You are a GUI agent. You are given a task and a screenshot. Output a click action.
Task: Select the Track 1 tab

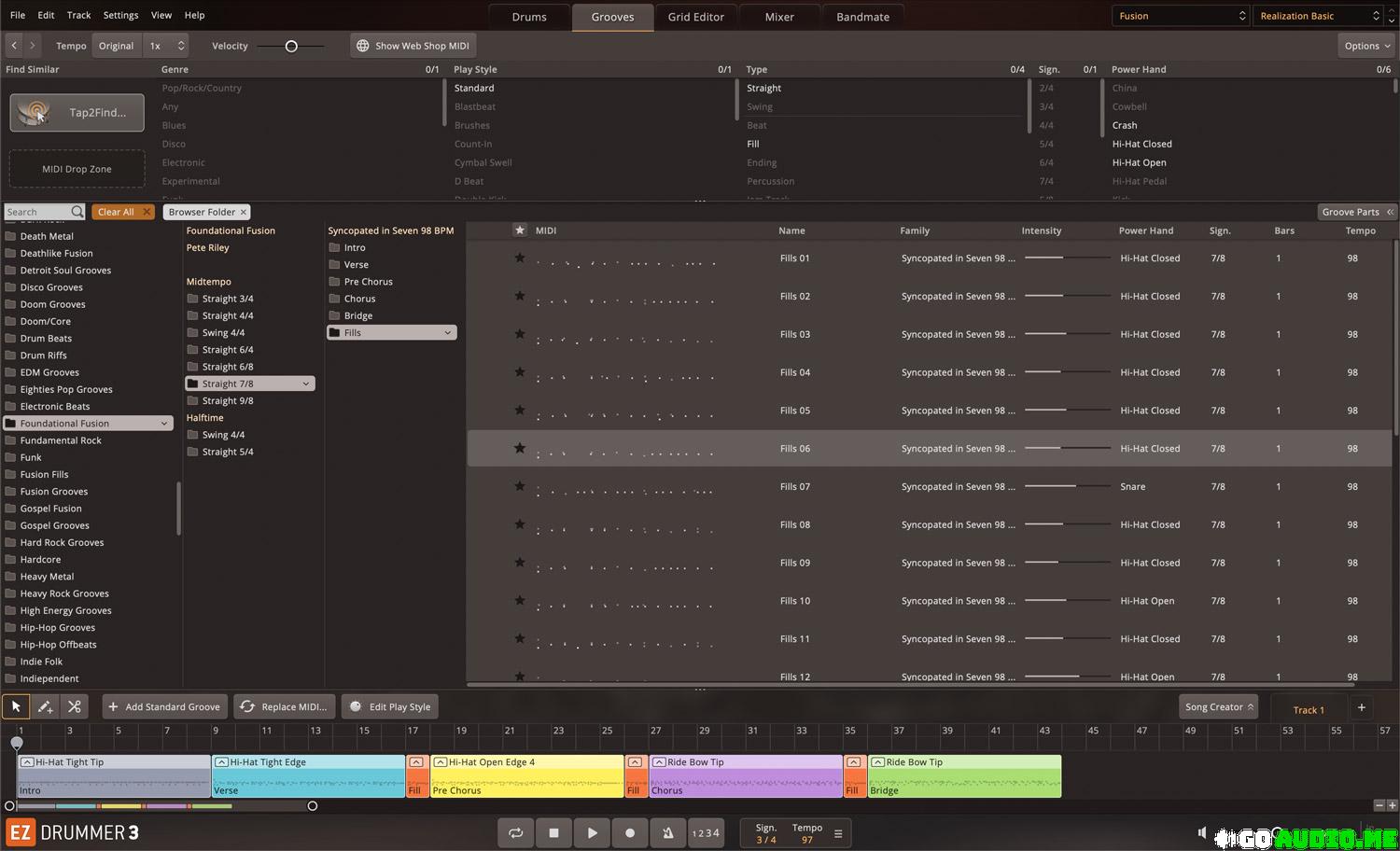pos(1308,709)
